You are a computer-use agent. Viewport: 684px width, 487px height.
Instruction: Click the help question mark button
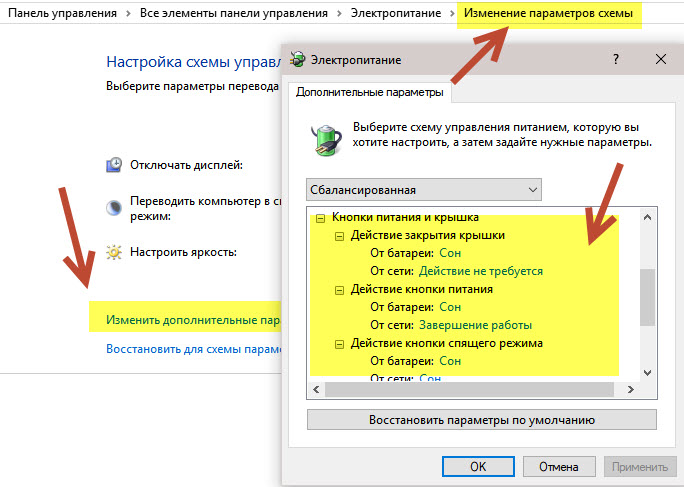click(x=616, y=59)
